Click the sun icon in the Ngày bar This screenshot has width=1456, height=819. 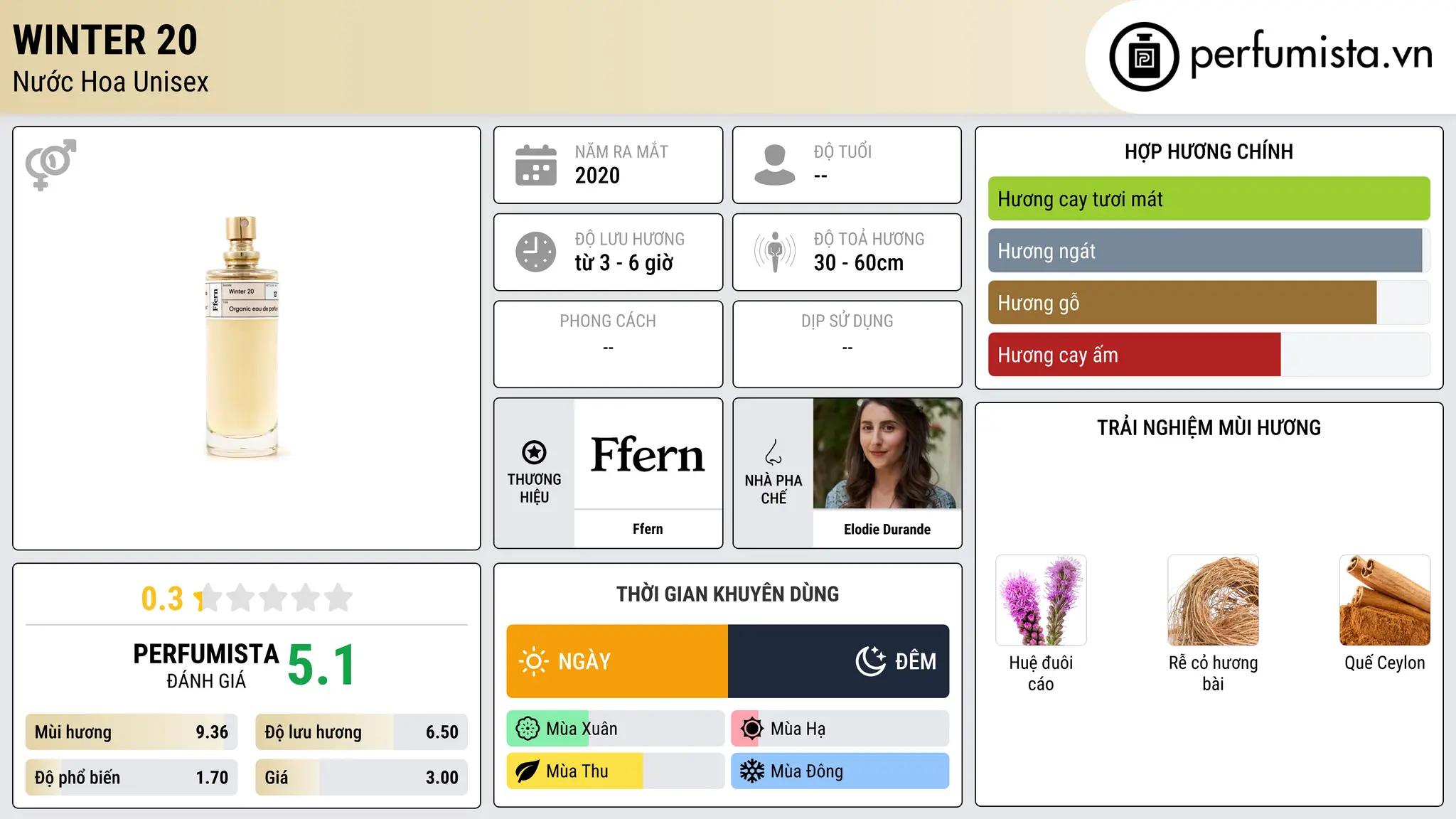pos(533,661)
